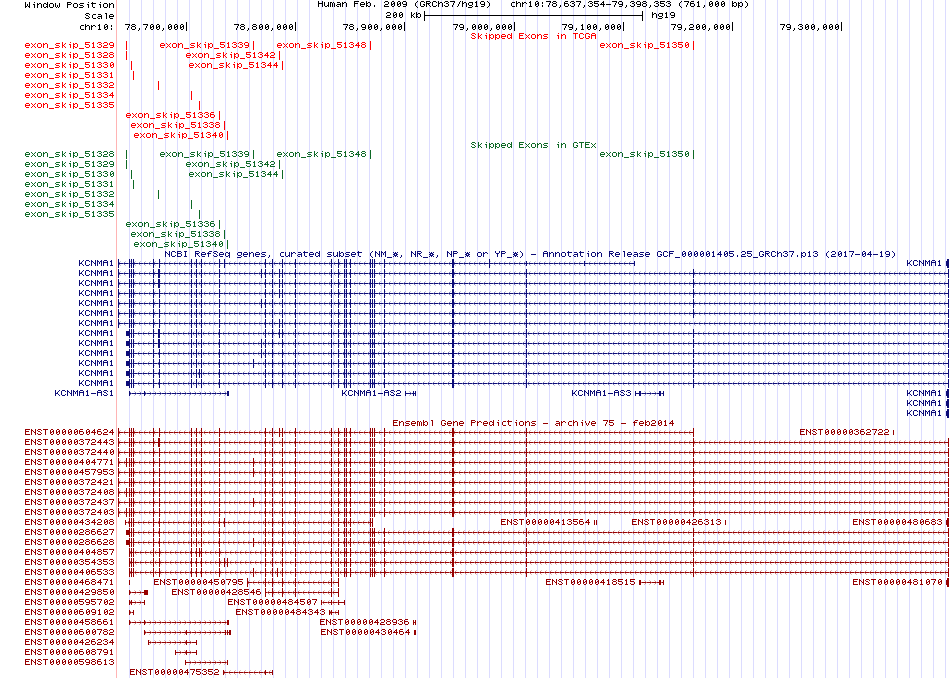The image size is (950, 678).
Task: Click red TCGA exon_skip_51335 row label
Action: tap(69, 105)
